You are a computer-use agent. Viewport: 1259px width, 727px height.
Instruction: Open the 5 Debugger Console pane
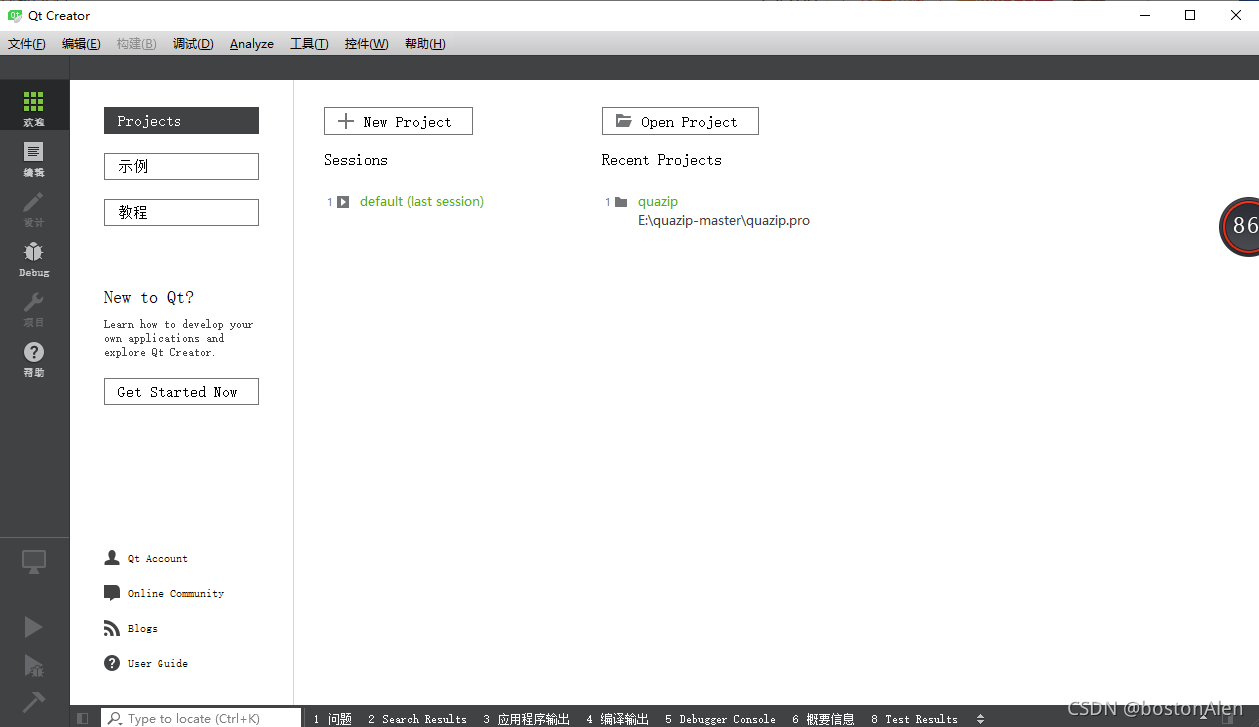pos(720,718)
